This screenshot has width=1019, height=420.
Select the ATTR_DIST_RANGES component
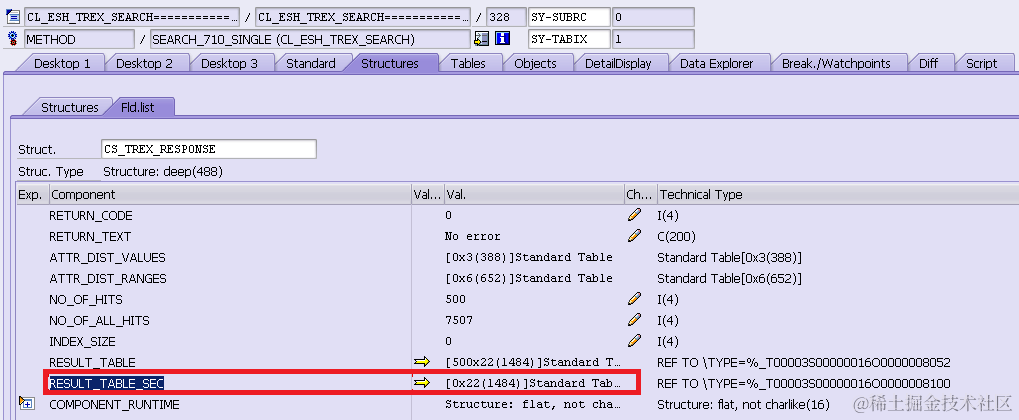pyautogui.click(x=108, y=278)
